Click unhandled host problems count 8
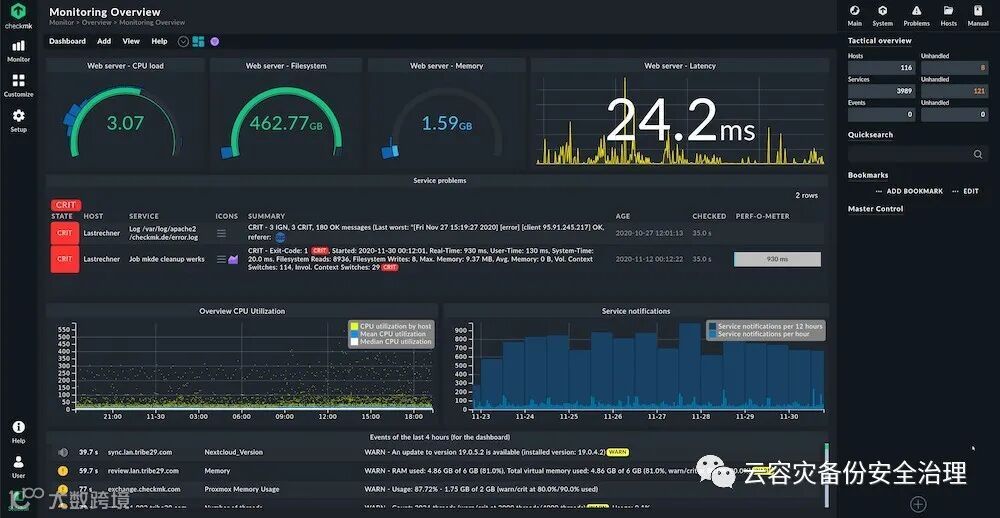This screenshot has height=518, width=1000. coord(955,68)
